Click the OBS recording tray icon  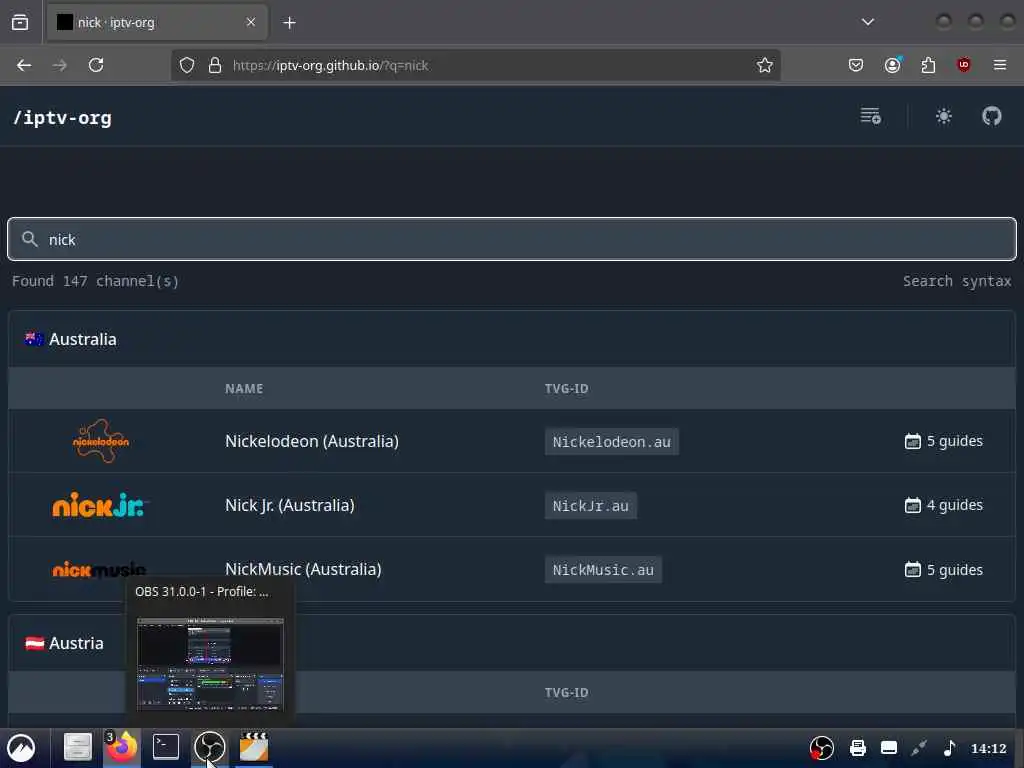[822, 748]
